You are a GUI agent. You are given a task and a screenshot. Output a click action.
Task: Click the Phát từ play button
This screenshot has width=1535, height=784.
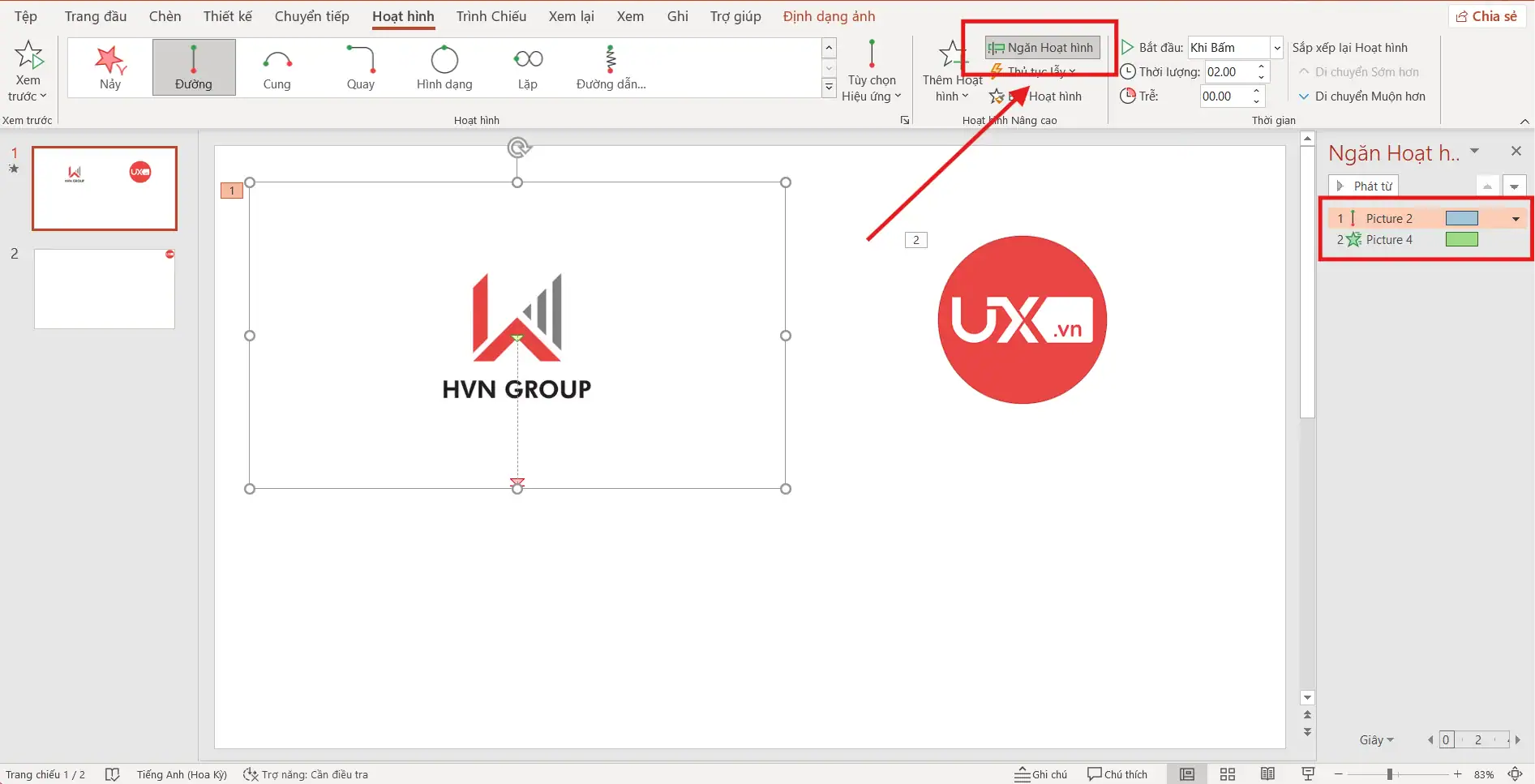1364,186
